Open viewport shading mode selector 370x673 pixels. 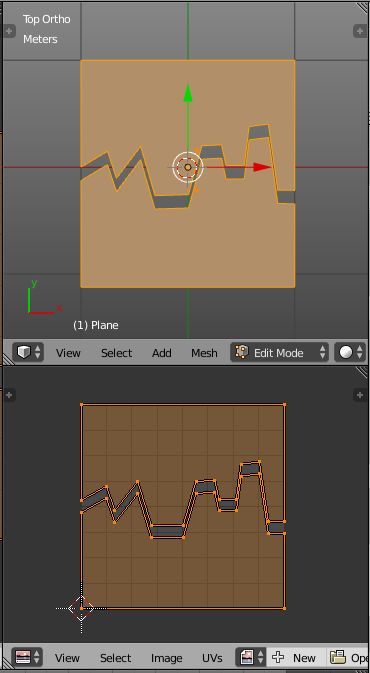click(x=350, y=352)
